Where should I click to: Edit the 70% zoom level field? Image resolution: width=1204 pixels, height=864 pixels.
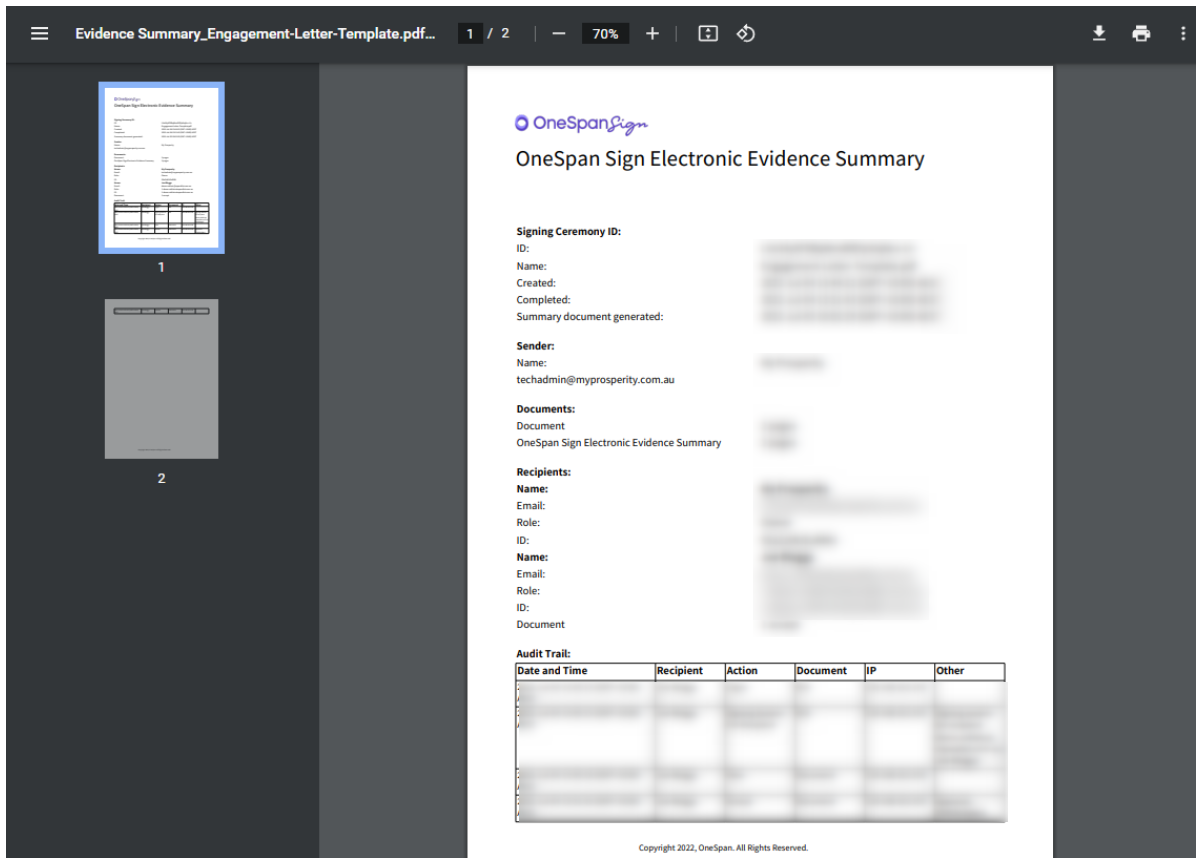coord(605,33)
